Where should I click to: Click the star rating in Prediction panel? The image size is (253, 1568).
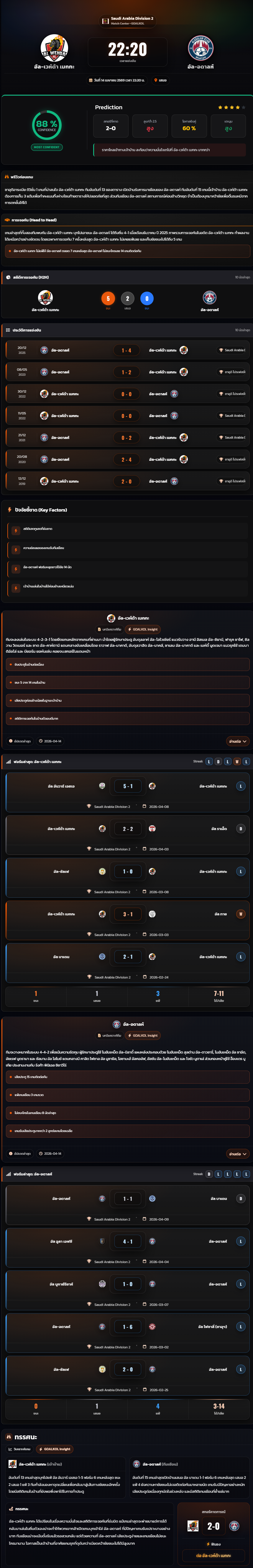pos(231,107)
